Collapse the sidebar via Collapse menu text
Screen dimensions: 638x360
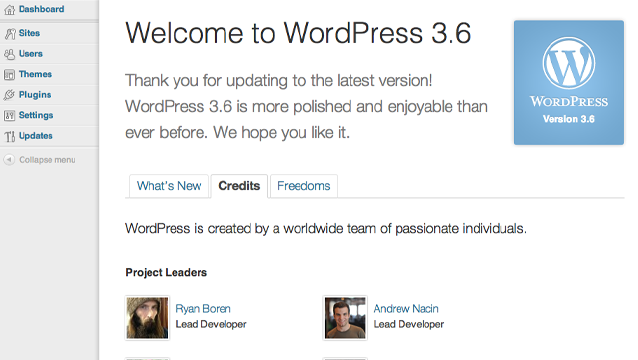[x=47, y=160]
